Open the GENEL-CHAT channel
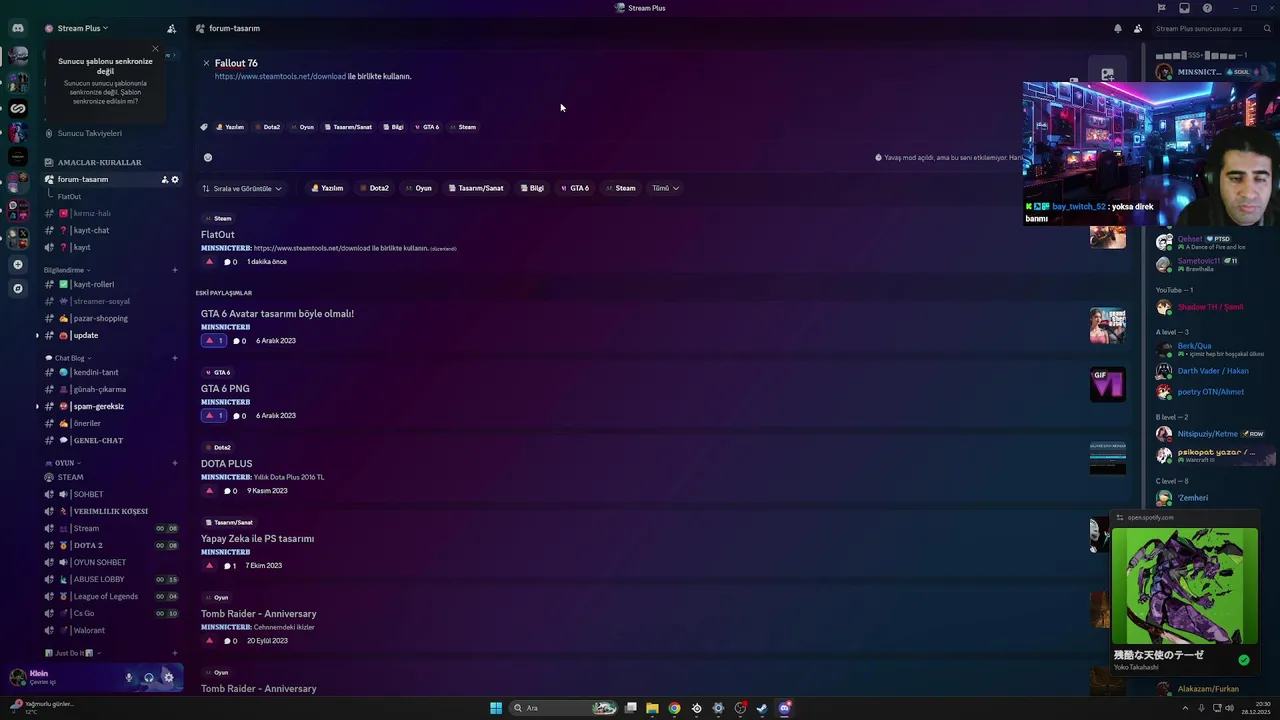The image size is (1280, 720). tap(97, 440)
